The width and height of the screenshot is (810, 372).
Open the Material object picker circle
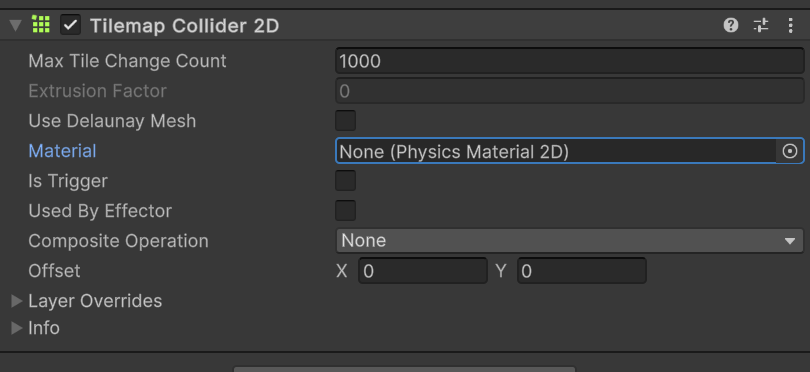coord(790,151)
